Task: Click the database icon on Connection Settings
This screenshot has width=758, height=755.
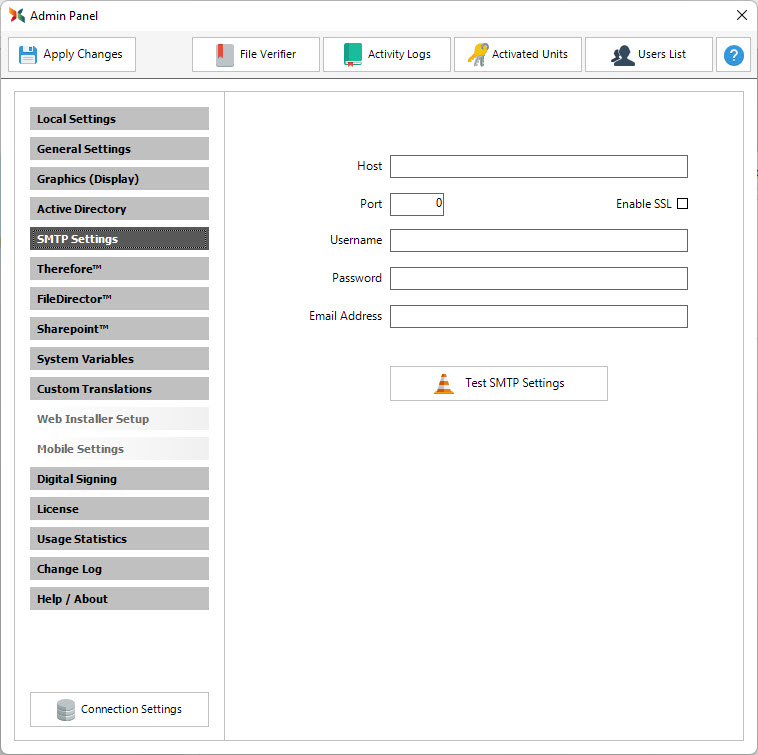Action: coord(66,710)
